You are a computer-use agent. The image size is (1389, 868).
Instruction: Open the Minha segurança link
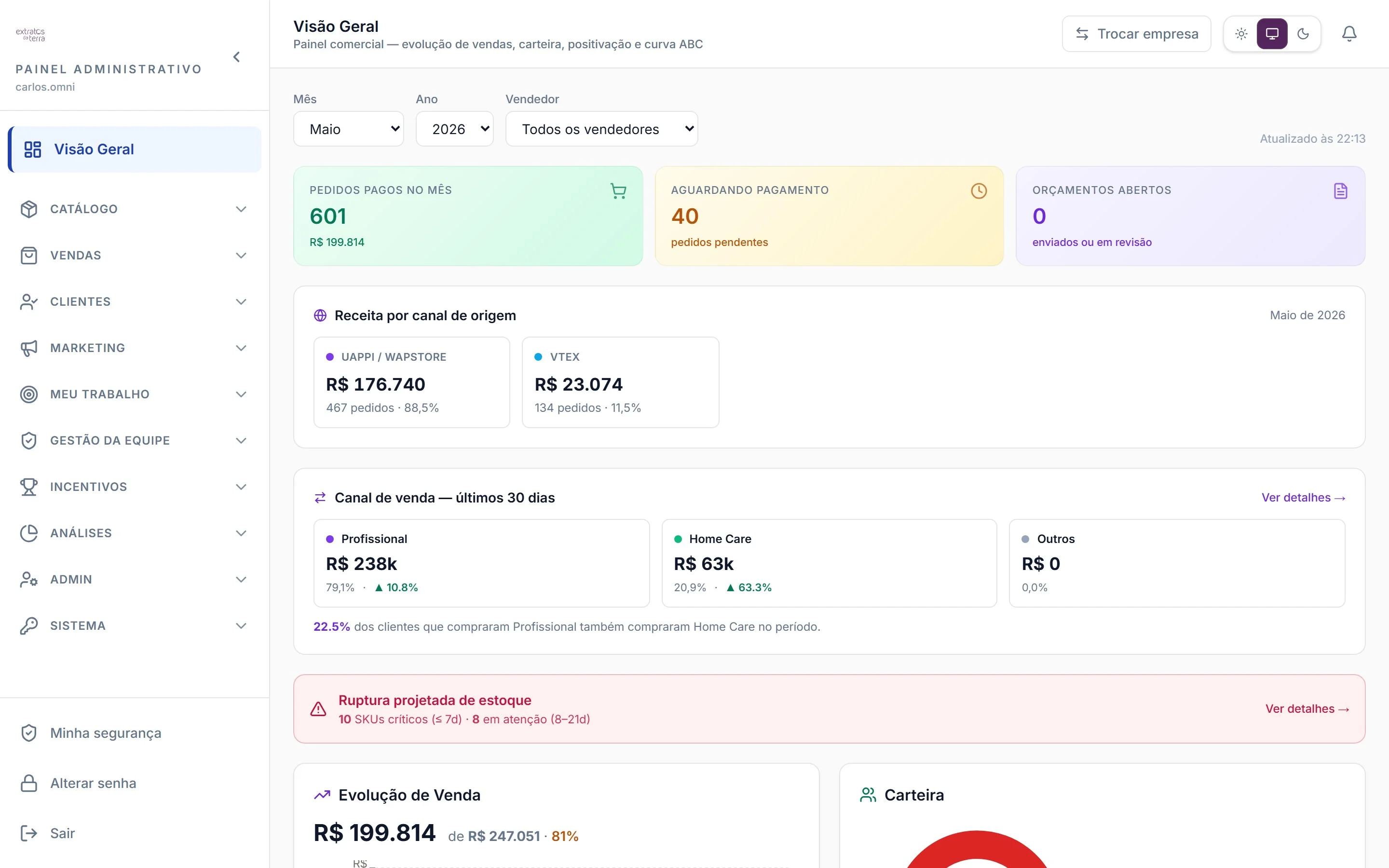click(x=106, y=733)
